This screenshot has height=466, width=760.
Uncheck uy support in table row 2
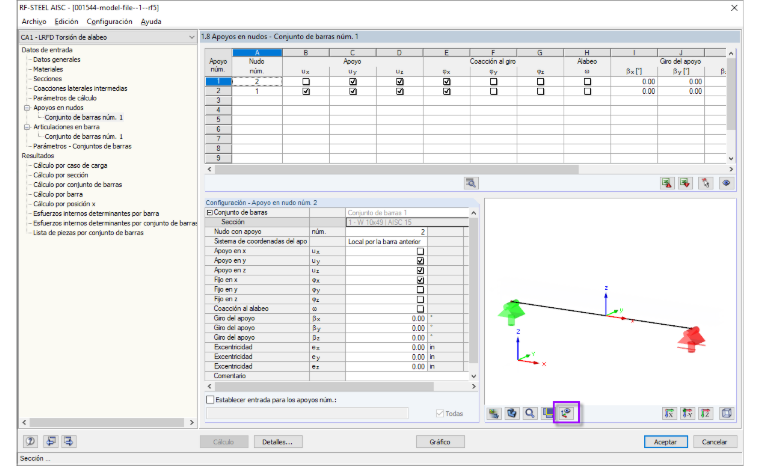353,91
